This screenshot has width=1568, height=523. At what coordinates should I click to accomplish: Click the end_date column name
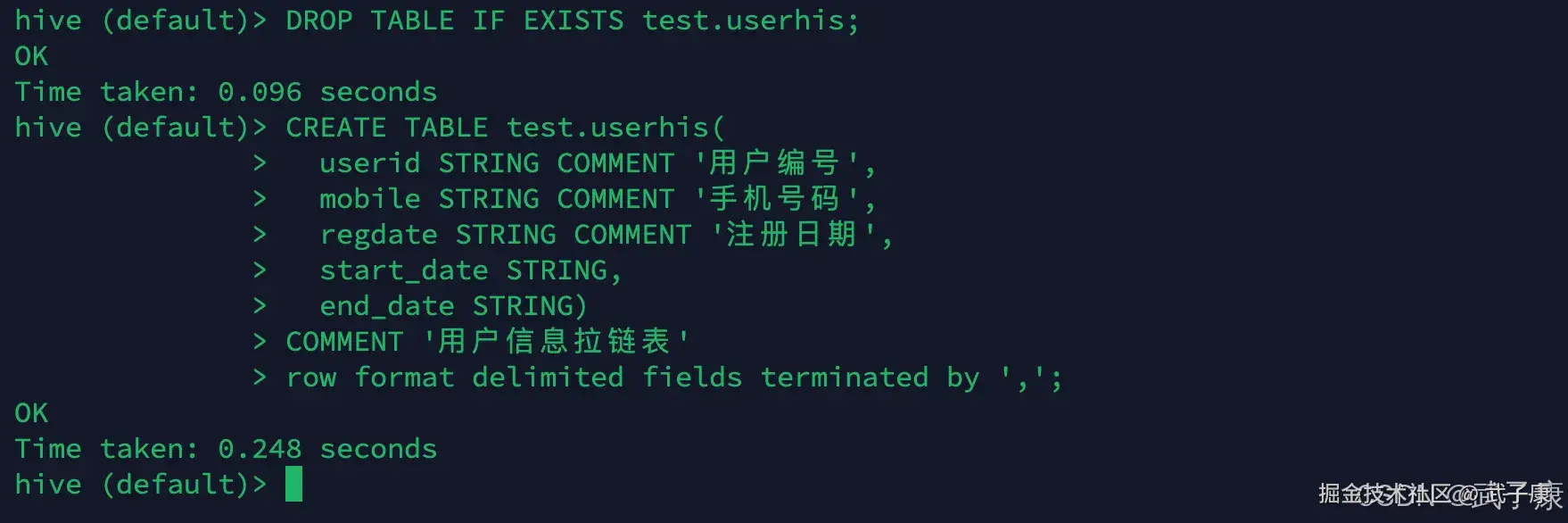pyautogui.click(x=386, y=306)
